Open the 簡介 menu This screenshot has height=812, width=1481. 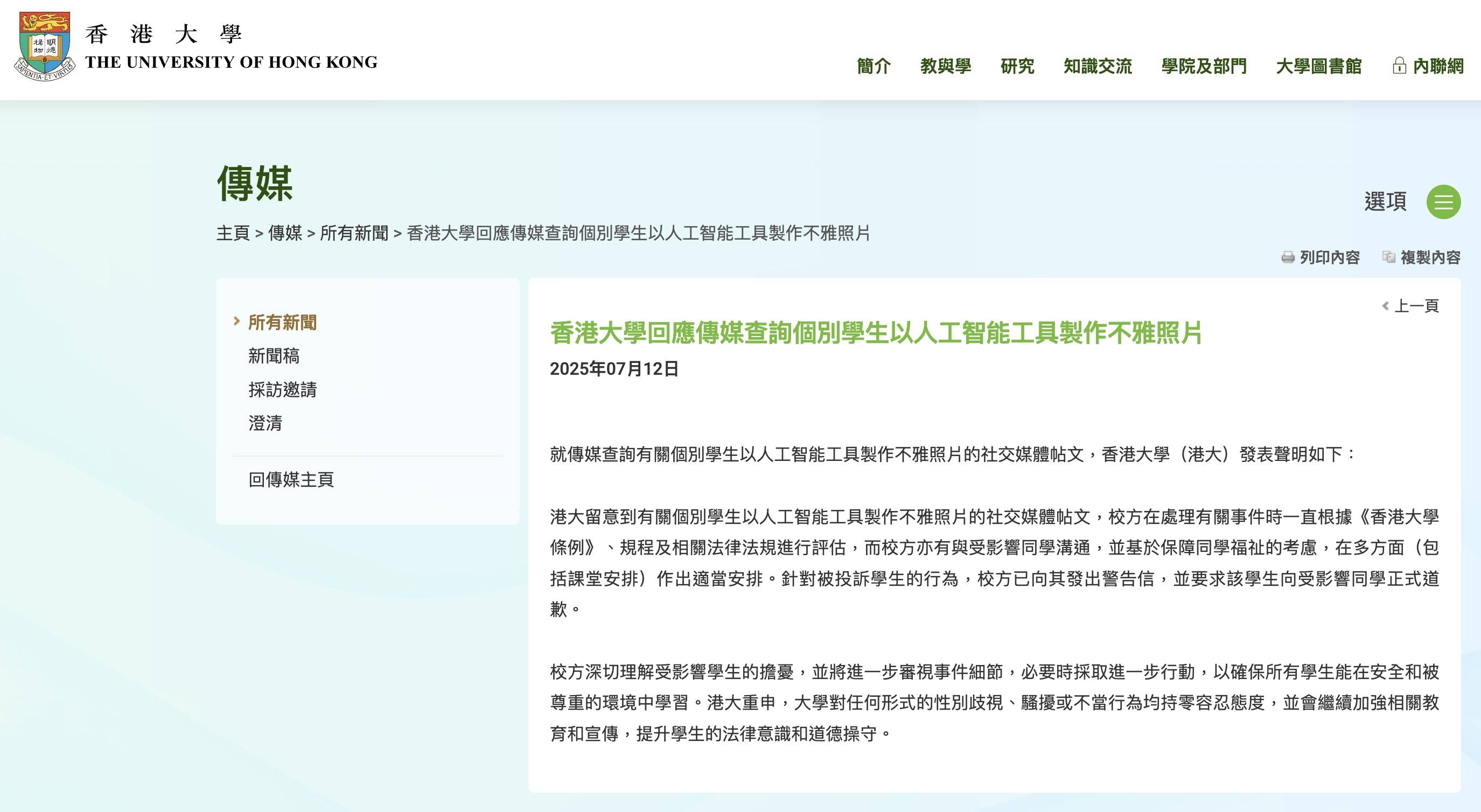874,66
